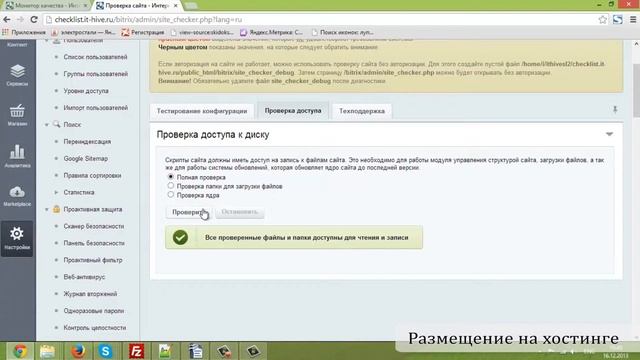Screen dimensions: 640x360
Task: Open Контроль целостности menu item
Action: pos(95,328)
